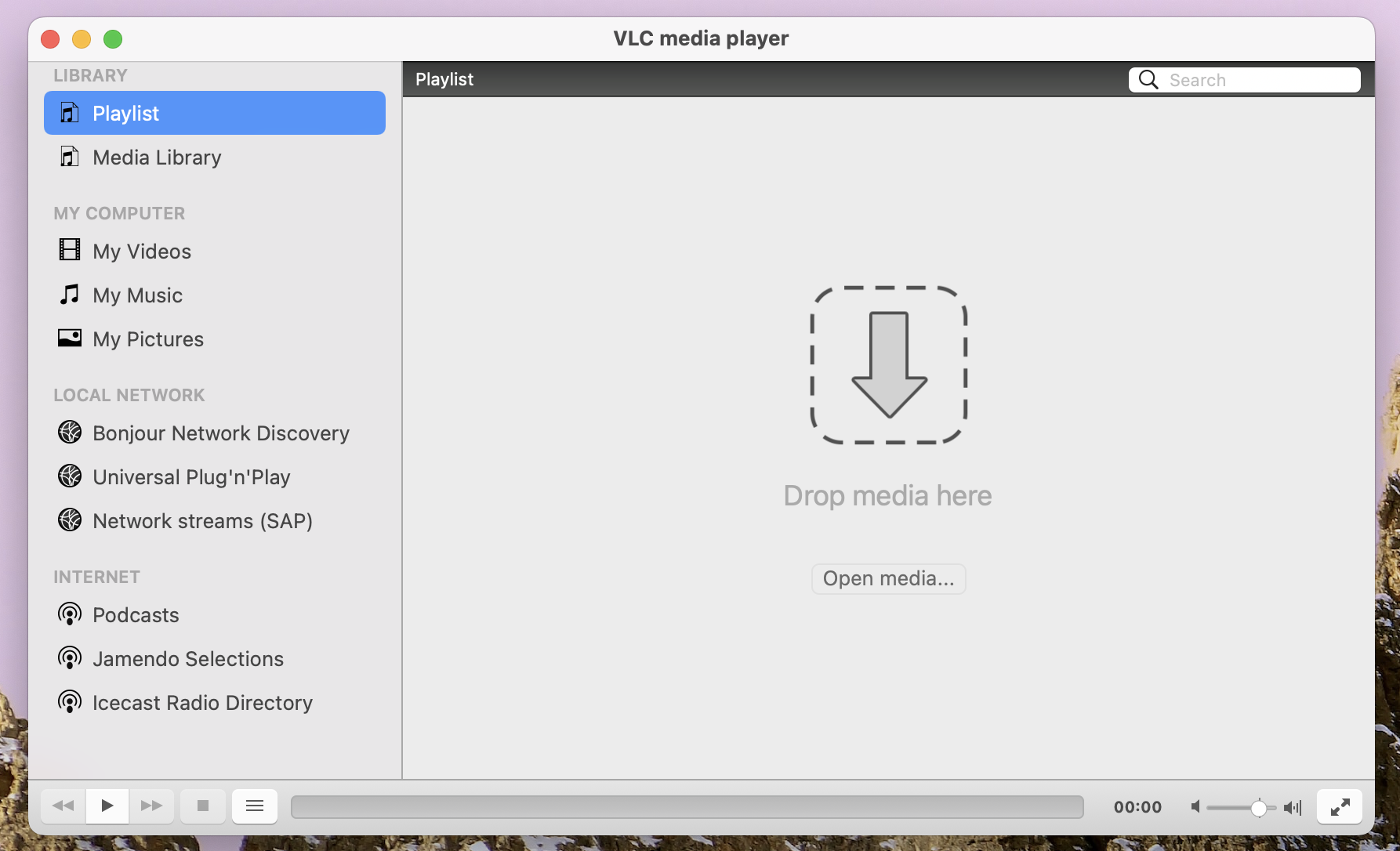Click the Open media... button
1400x851 pixels.
[888, 579]
